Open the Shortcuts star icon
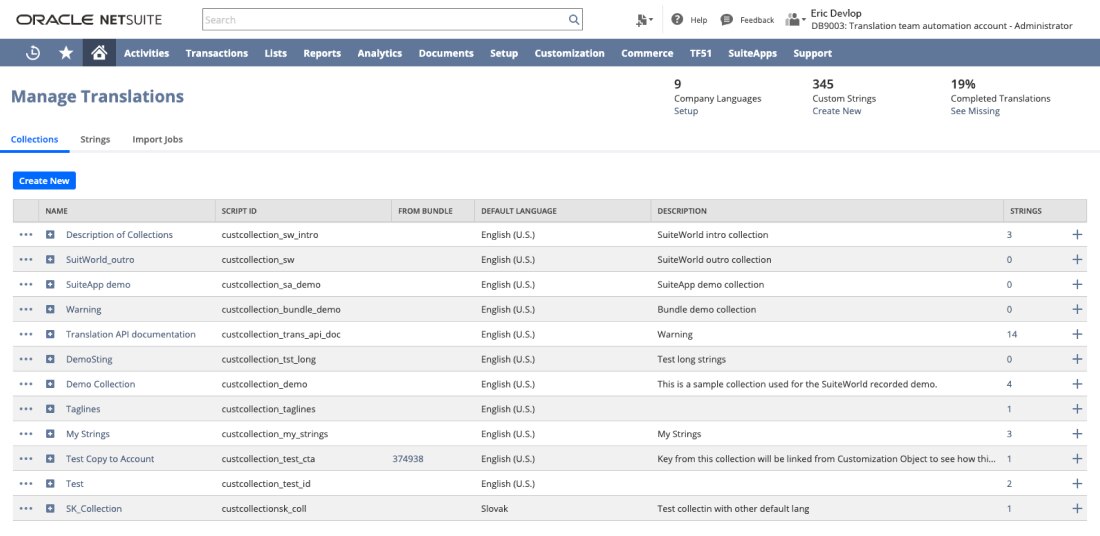This screenshot has width=1100, height=536. click(66, 53)
